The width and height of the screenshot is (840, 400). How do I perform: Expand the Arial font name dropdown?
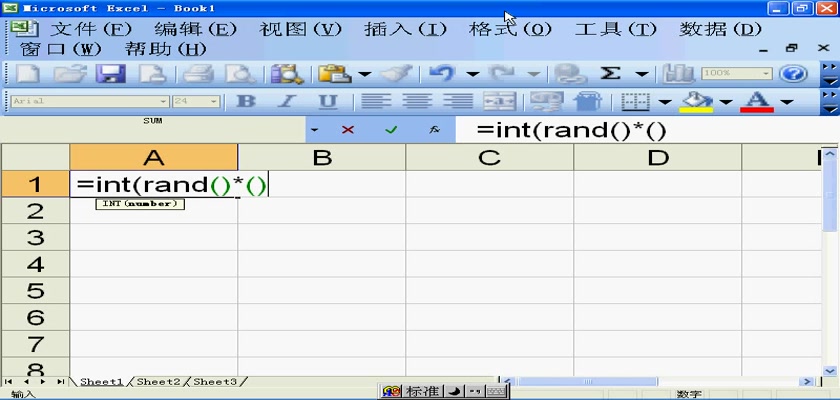pyautogui.click(x=164, y=101)
